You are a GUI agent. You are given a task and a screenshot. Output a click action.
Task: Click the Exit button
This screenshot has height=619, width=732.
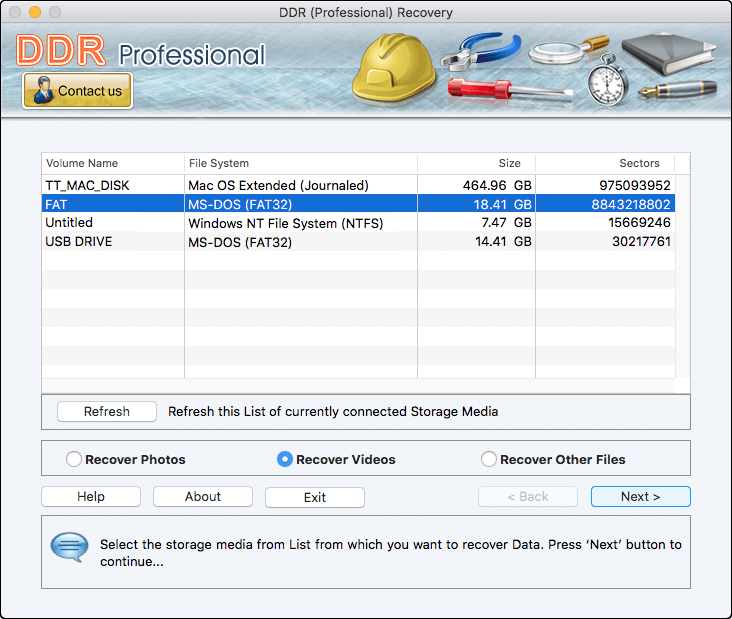pos(315,497)
